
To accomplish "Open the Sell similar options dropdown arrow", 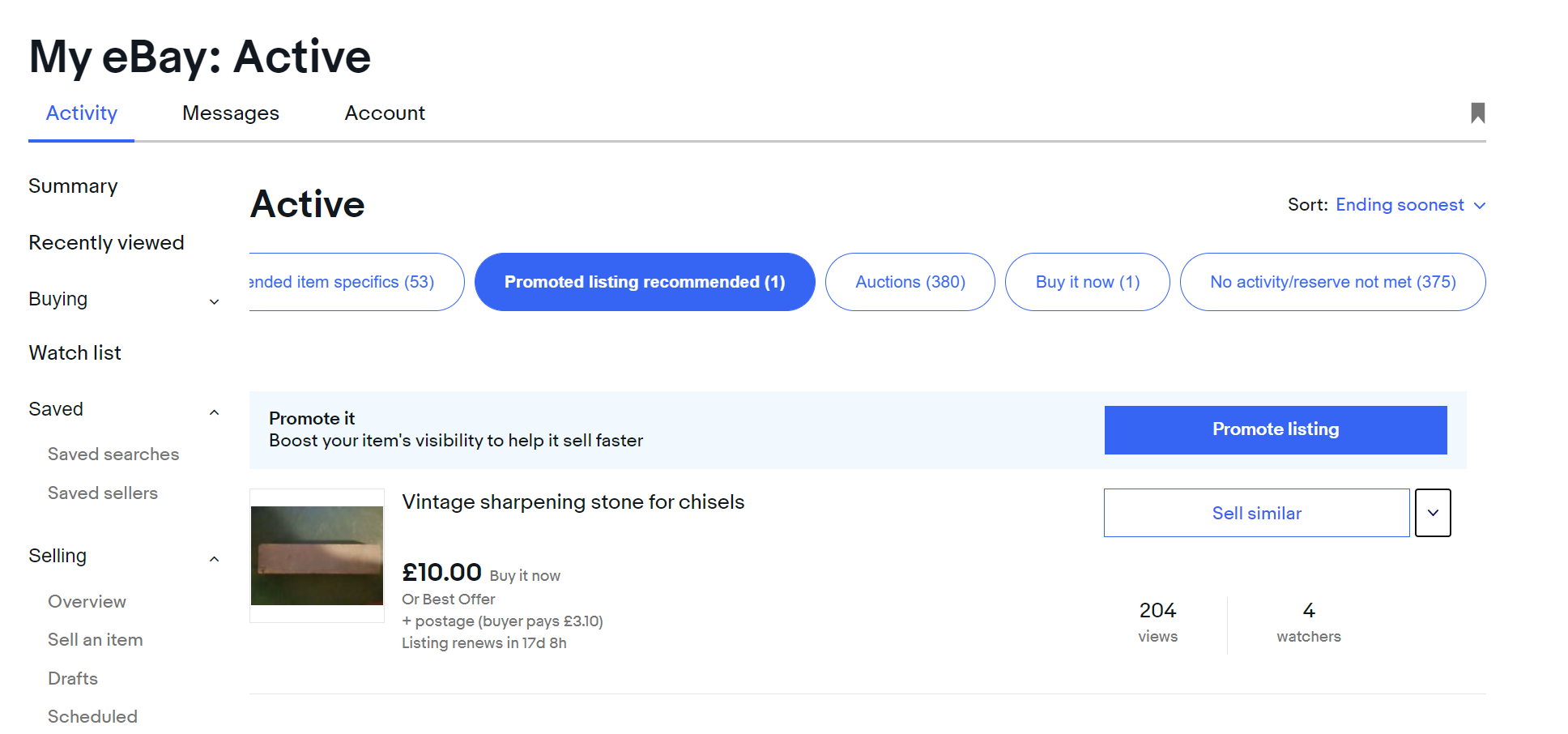I will pos(1432,513).
